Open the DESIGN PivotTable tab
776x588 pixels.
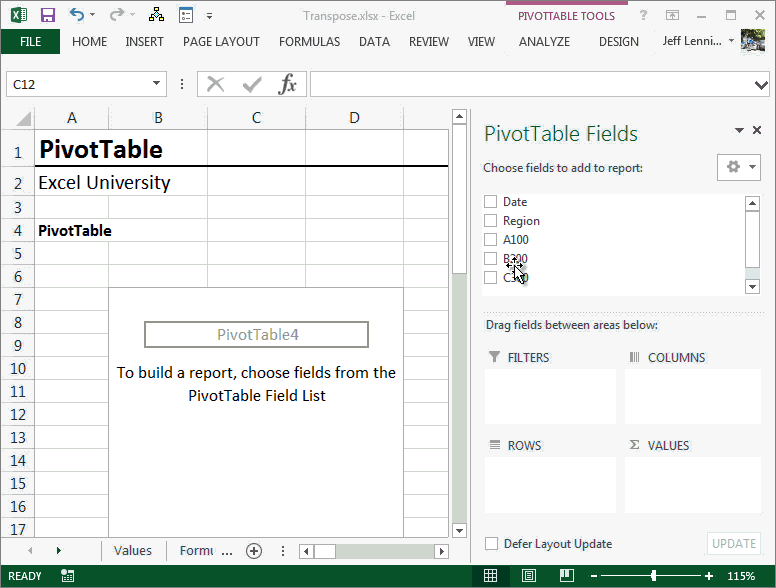click(x=619, y=42)
